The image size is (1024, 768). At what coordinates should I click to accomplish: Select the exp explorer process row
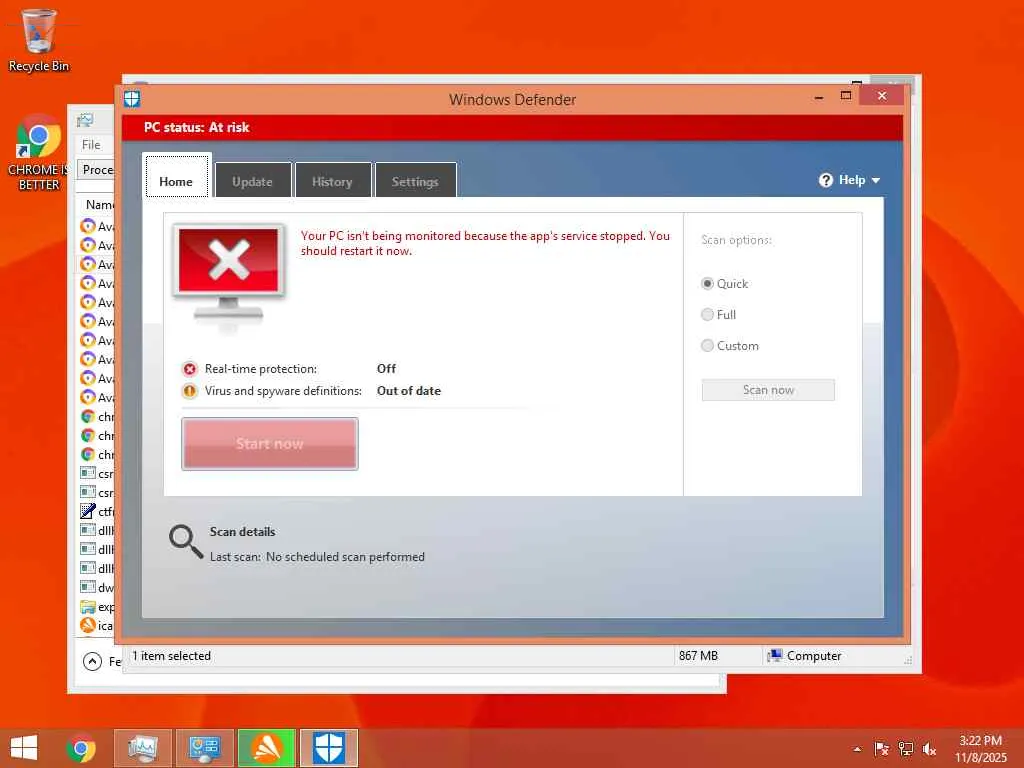(97, 607)
